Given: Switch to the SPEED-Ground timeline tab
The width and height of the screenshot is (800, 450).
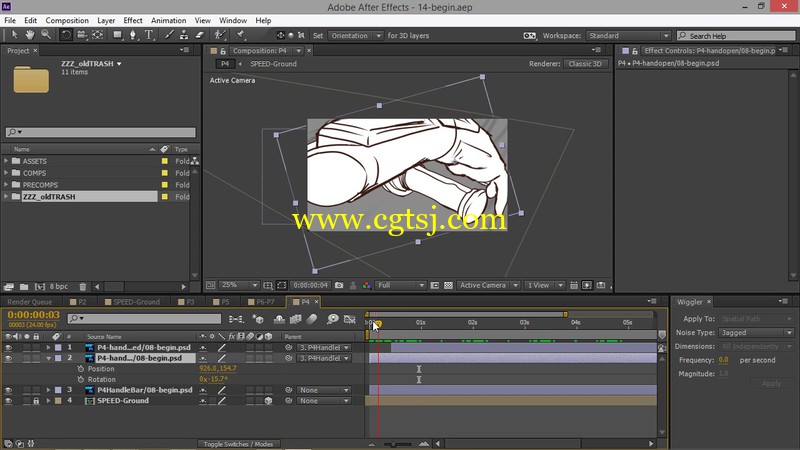Looking at the screenshot, I should pos(132,302).
